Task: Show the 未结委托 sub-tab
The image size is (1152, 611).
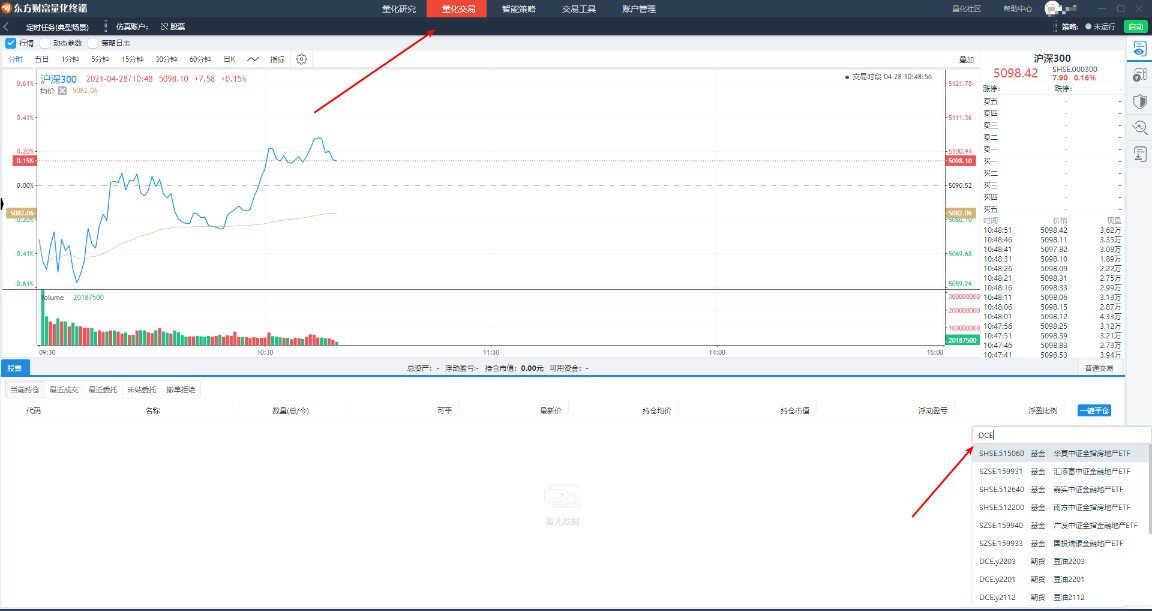Action: [142, 389]
